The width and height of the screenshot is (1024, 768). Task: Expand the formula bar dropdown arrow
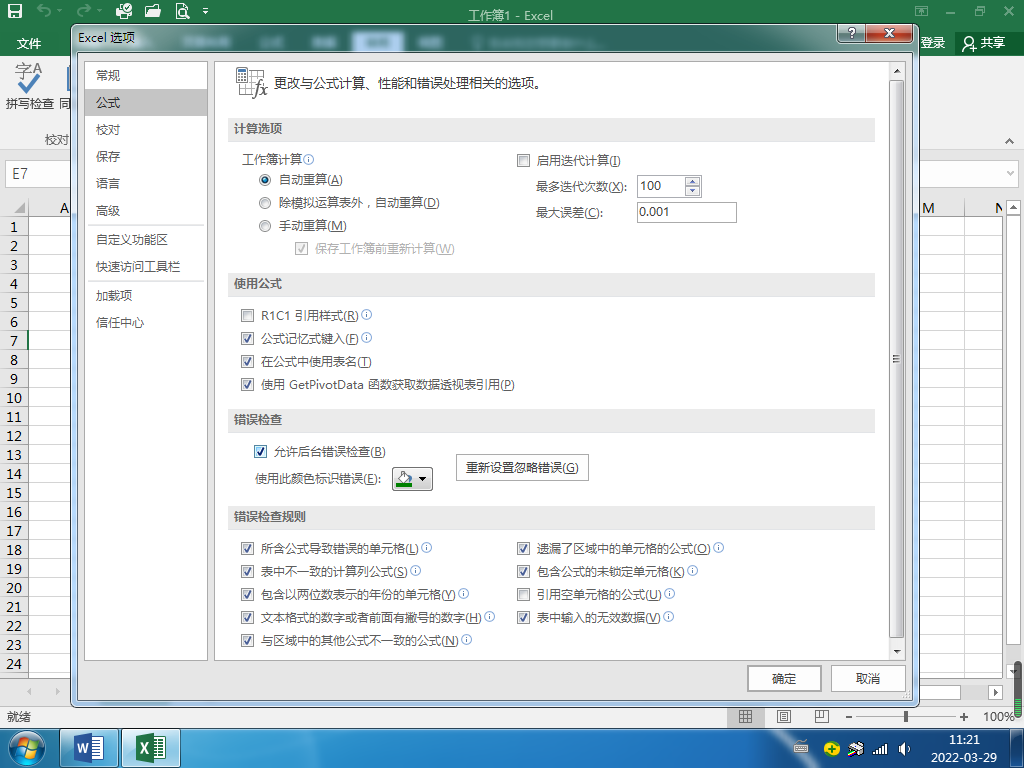(x=1010, y=174)
